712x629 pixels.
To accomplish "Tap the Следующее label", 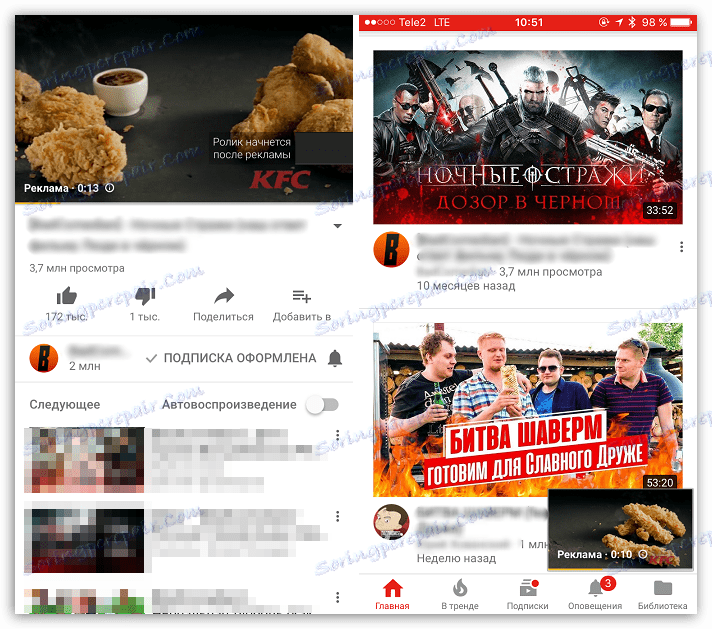I will point(65,405).
